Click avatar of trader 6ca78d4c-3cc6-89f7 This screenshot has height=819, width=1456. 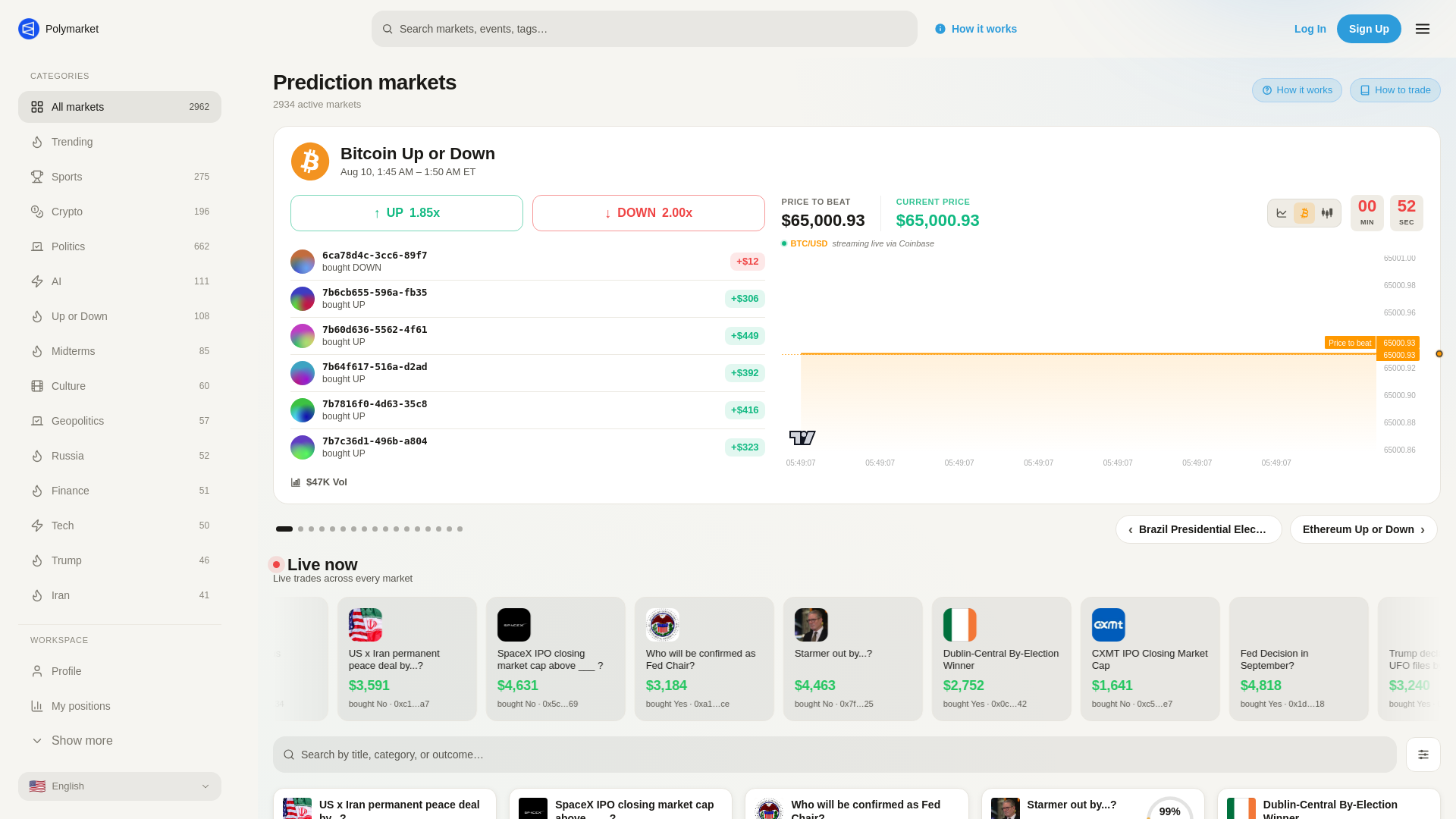303,262
